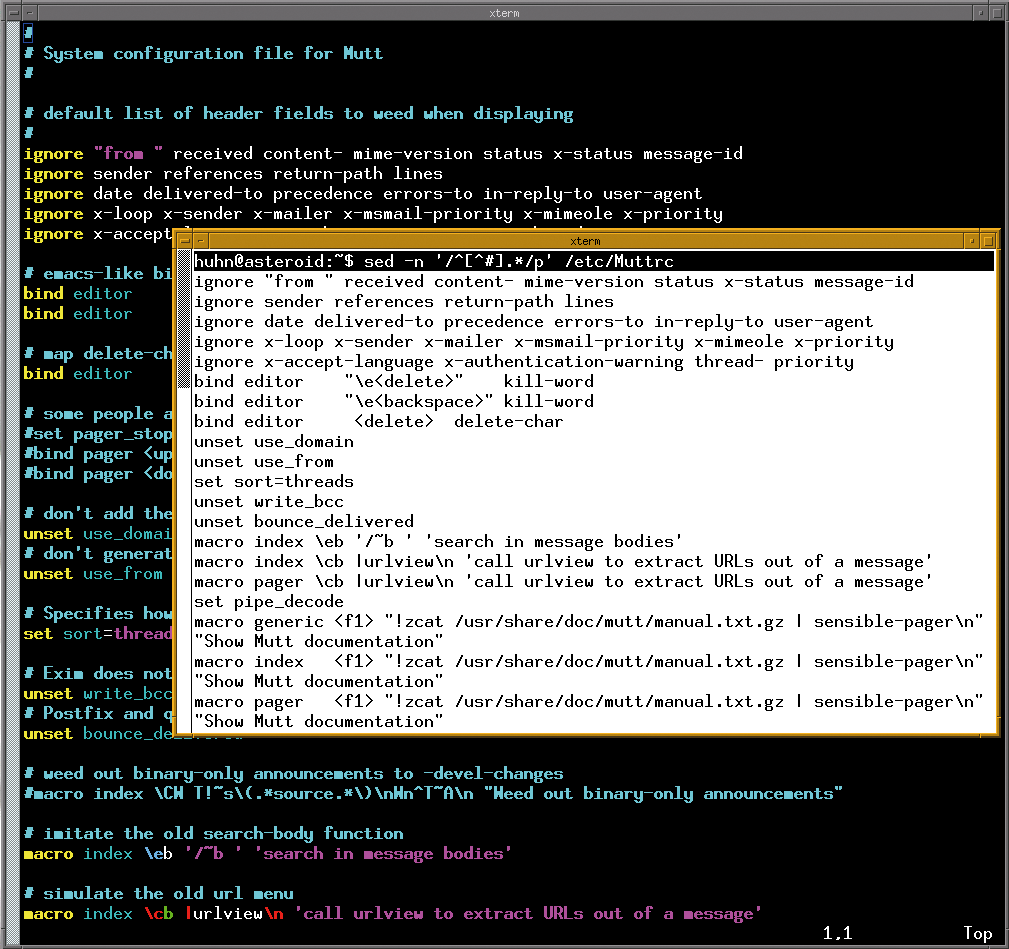Screen dimensions: 1009x949
Task: Click 'macro index \eb' search line in front xterm
Action: pos(438,542)
